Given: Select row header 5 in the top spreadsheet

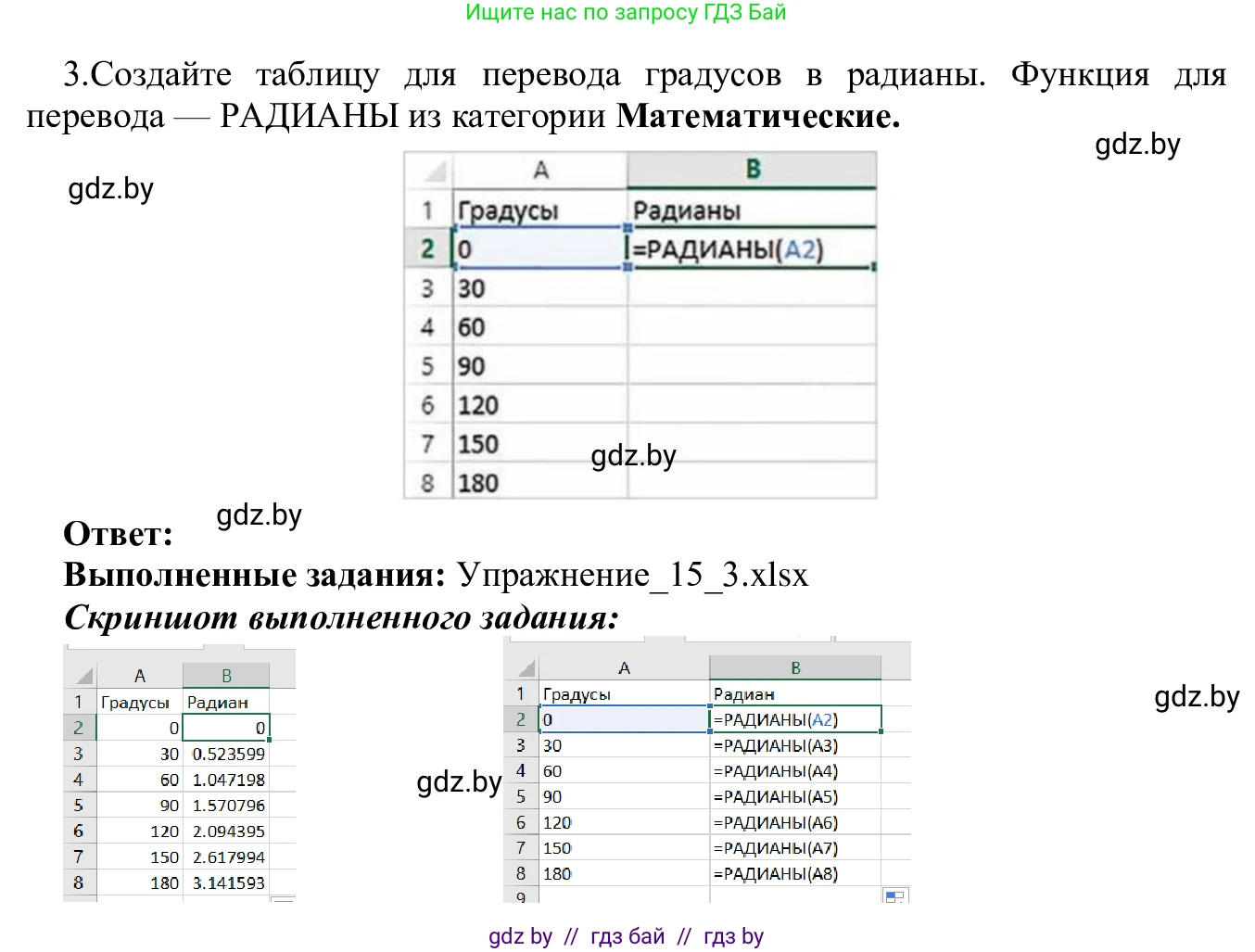Looking at the screenshot, I should [x=428, y=366].
